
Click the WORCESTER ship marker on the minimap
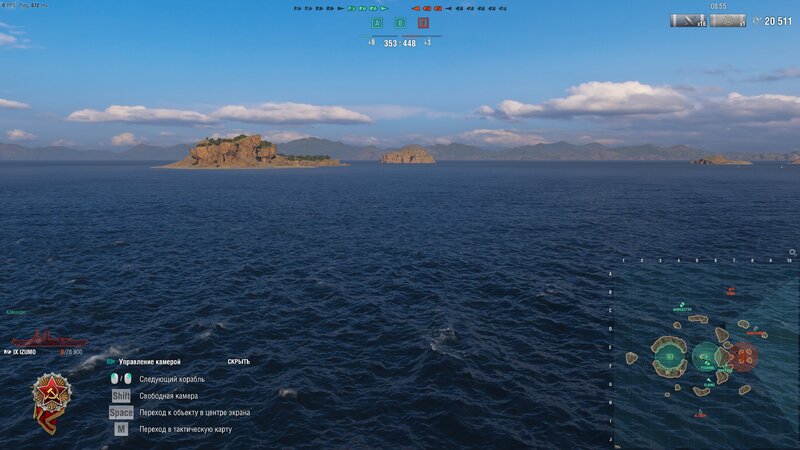(682, 307)
